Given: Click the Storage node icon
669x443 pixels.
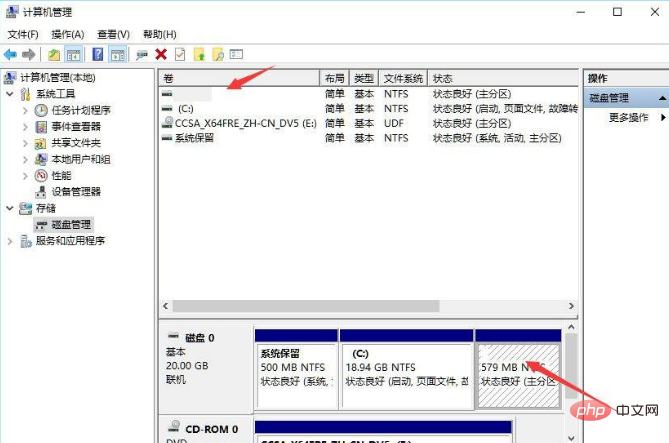Looking at the screenshot, I should point(26,208).
